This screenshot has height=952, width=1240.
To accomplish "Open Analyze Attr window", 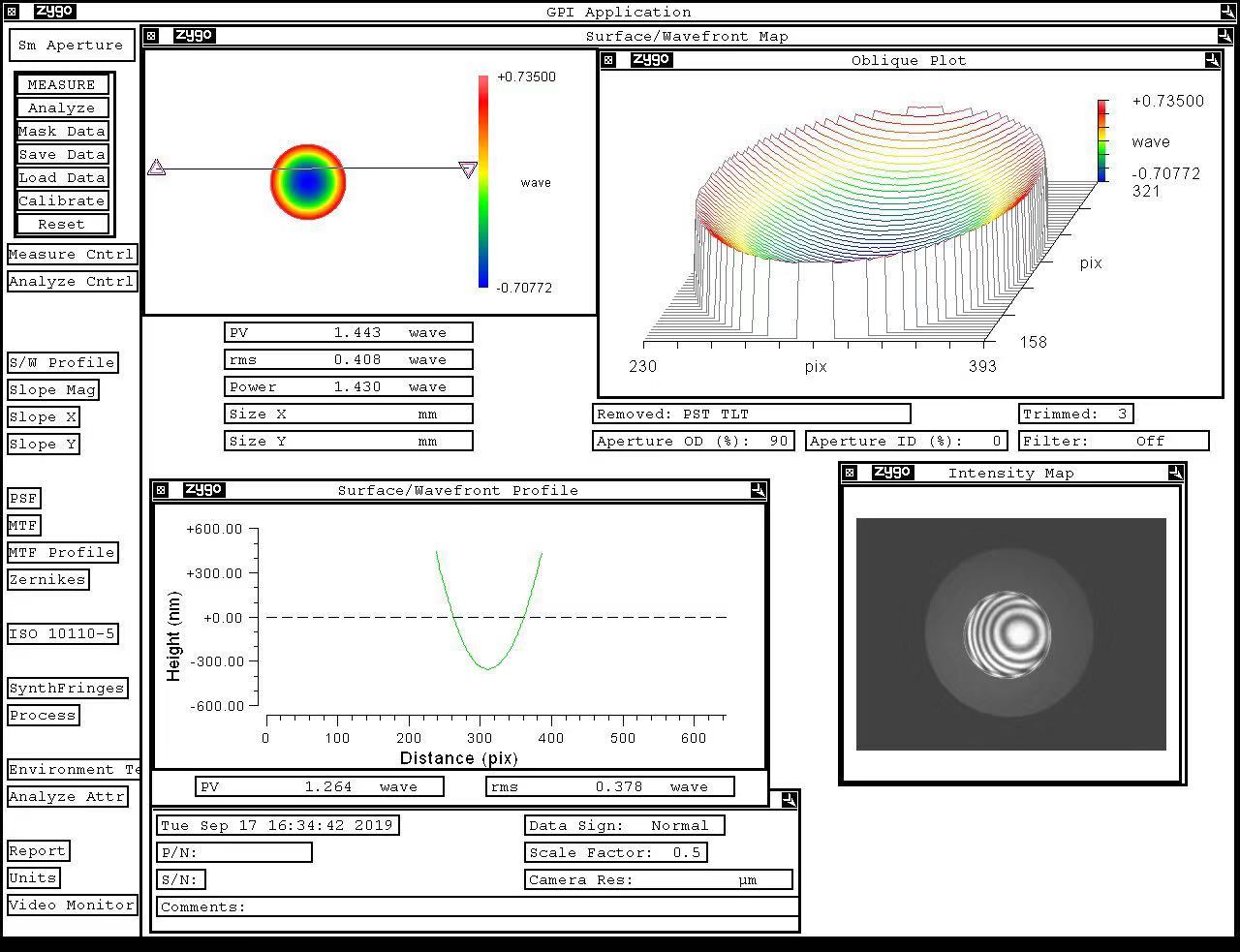I will [67, 797].
